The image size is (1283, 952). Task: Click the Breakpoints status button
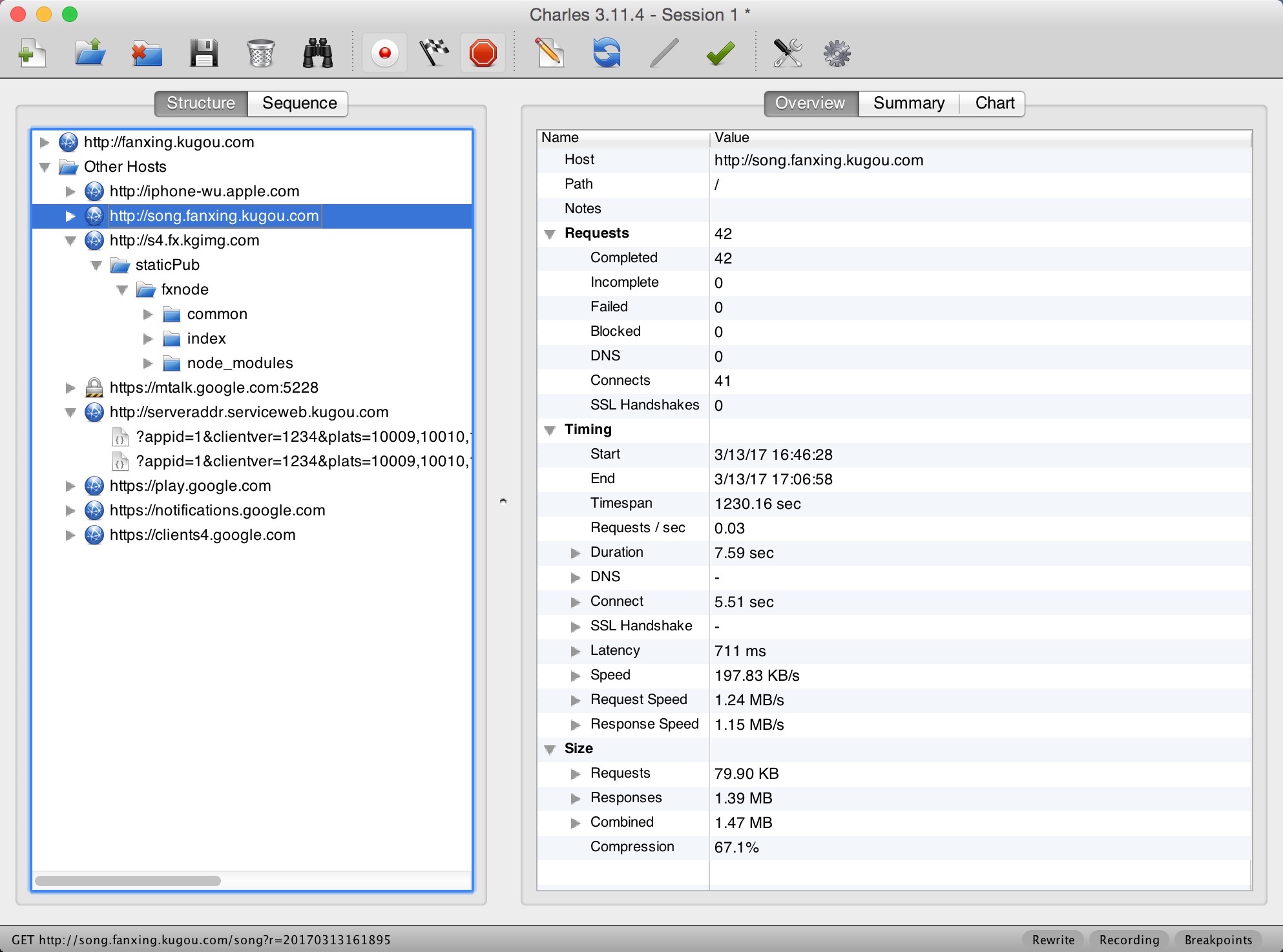click(1218, 940)
